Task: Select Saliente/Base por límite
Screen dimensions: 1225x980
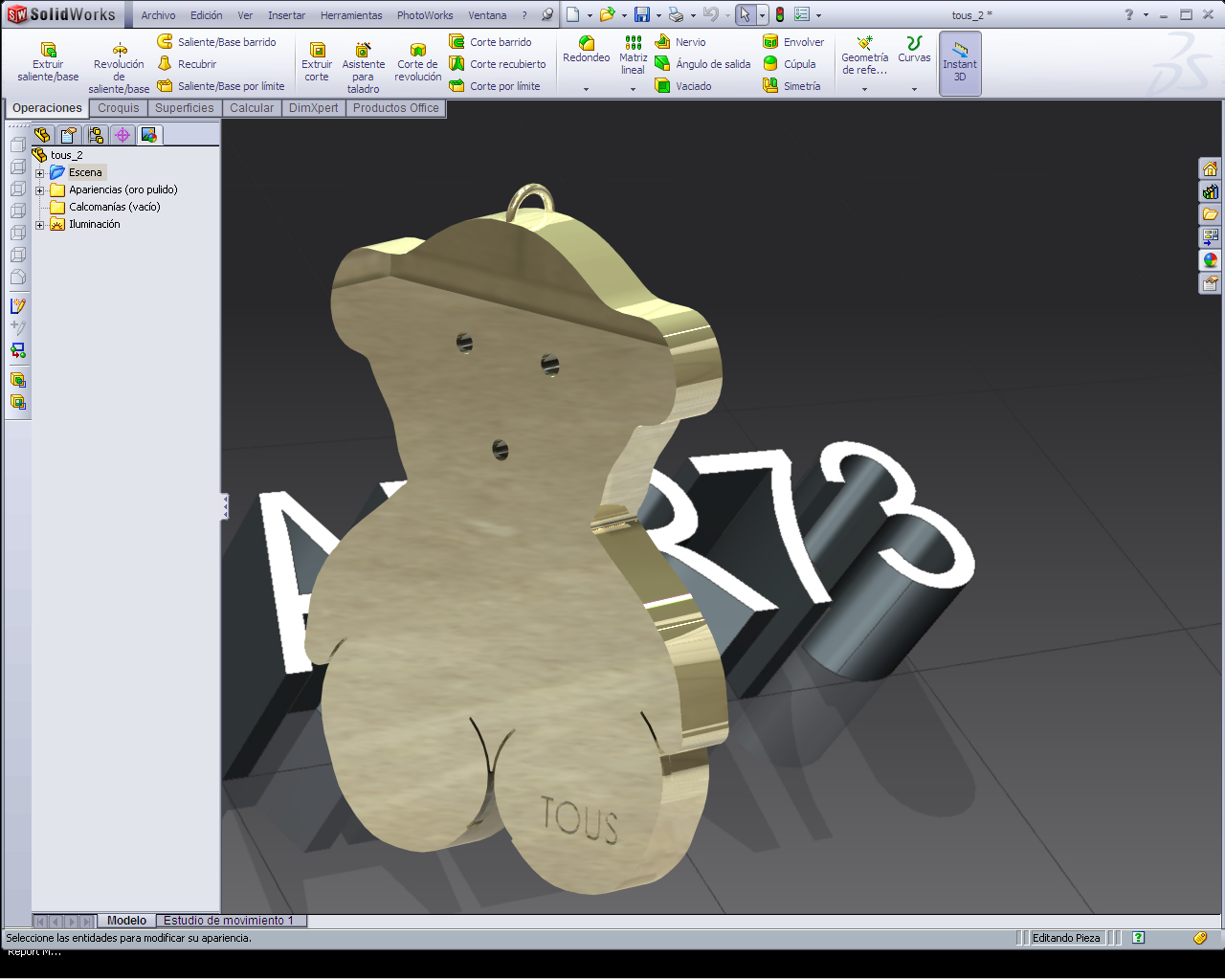Action: pyautogui.click(x=221, y=86)
